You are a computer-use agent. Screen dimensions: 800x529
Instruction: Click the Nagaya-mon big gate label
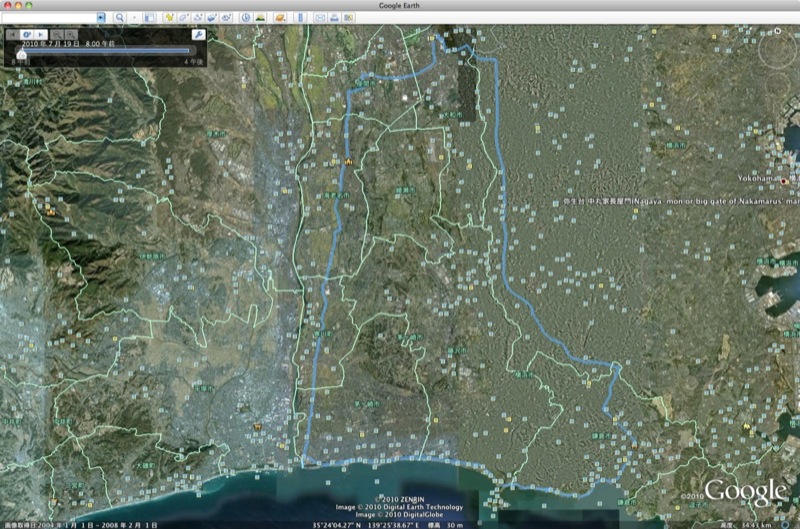pos(681,201)
